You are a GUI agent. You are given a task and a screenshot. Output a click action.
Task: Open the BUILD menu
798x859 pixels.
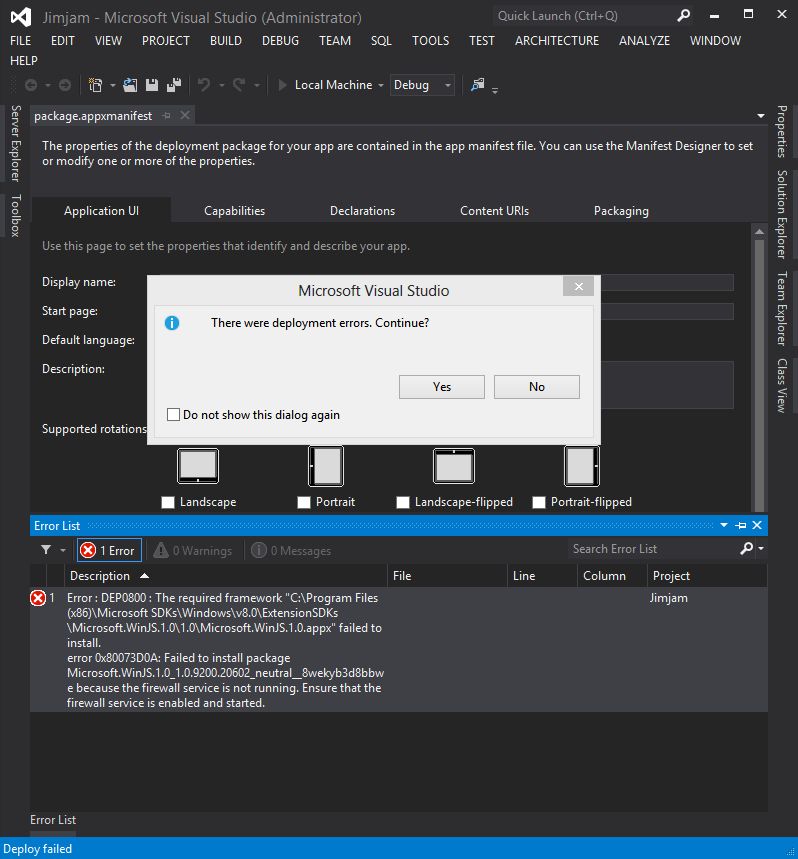[x=226, y=41]
